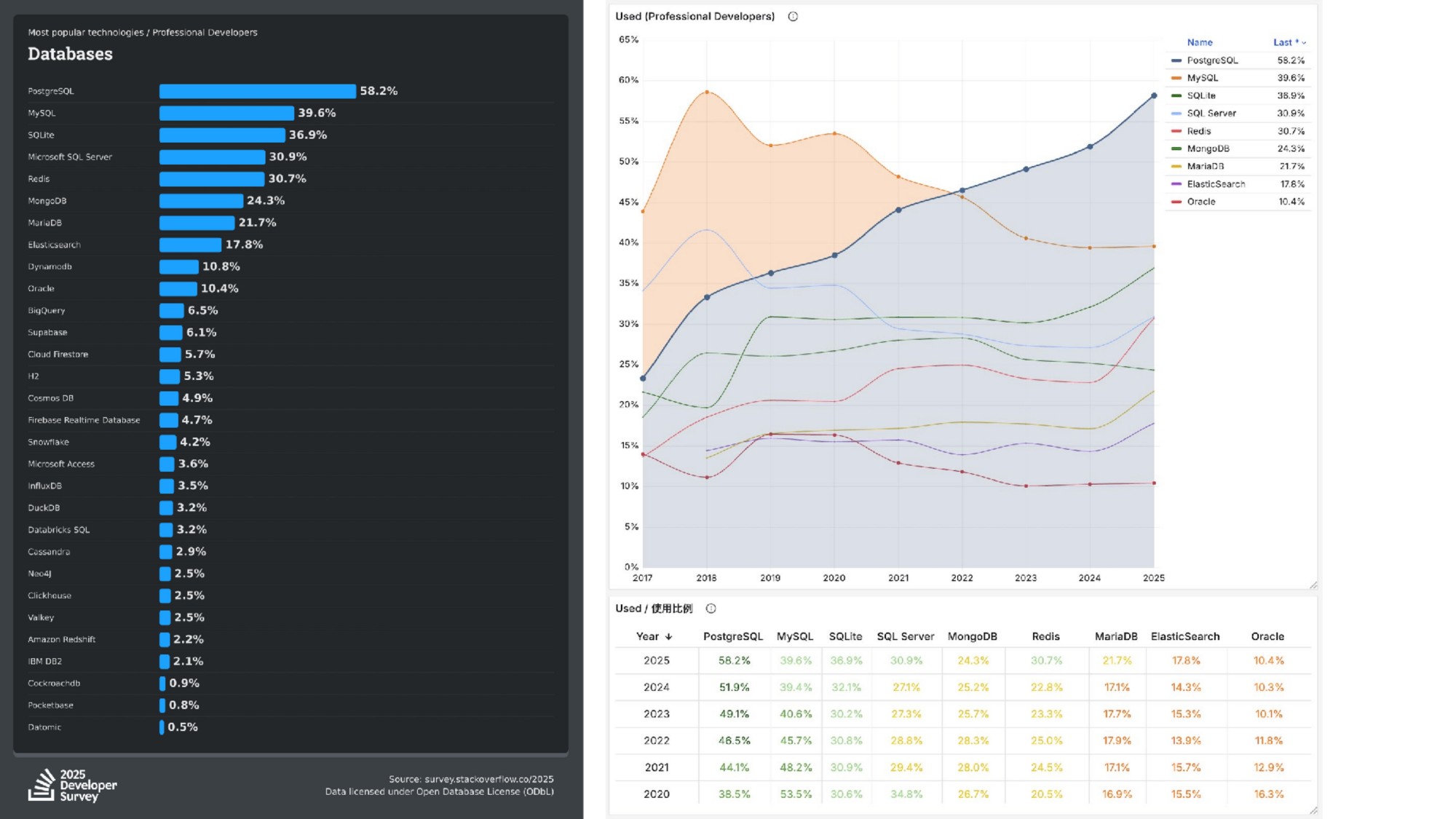Click the PostgreSQL 58.2% bar in survey chart
The width and height of the screenshot is (1456, 819).
point(257,91)
